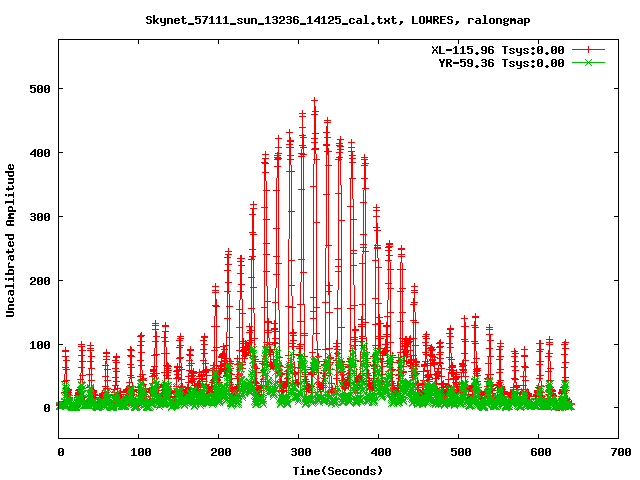Click the plot title with the Skynet filename
This screenshot has height=480, width=640.
click(x=338, y=20)
